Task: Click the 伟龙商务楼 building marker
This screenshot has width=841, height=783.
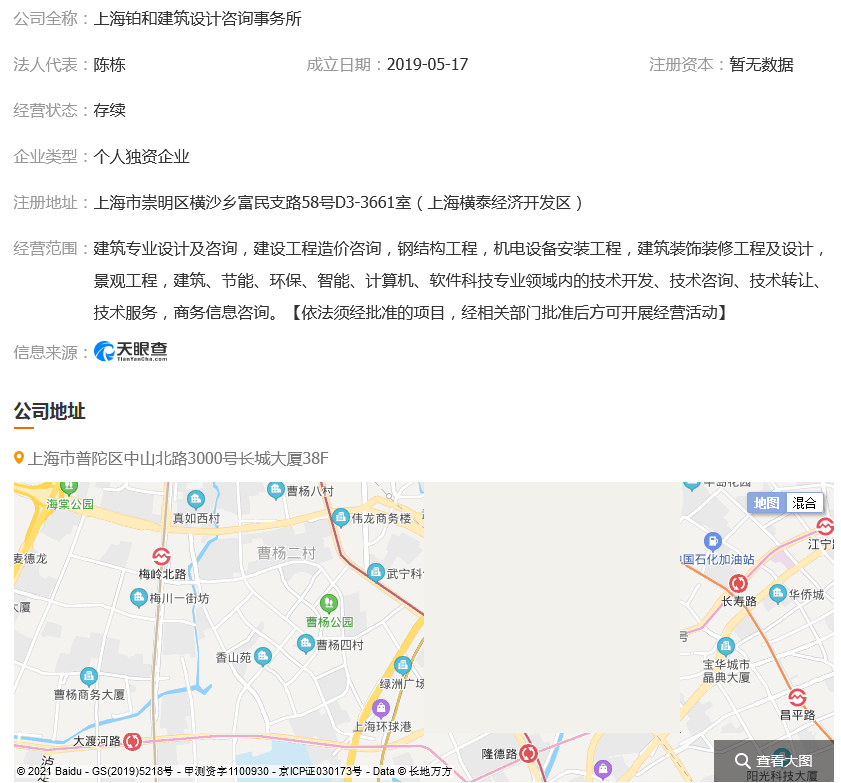Action: [341, 518]
